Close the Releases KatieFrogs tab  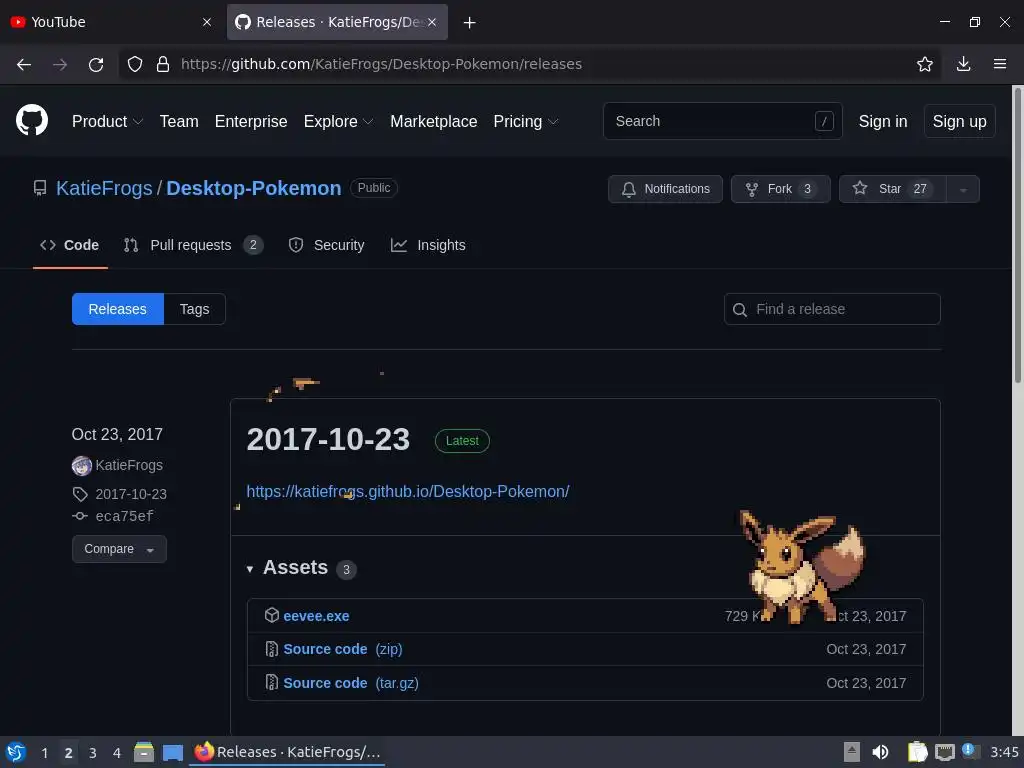[x=432, y=22]
